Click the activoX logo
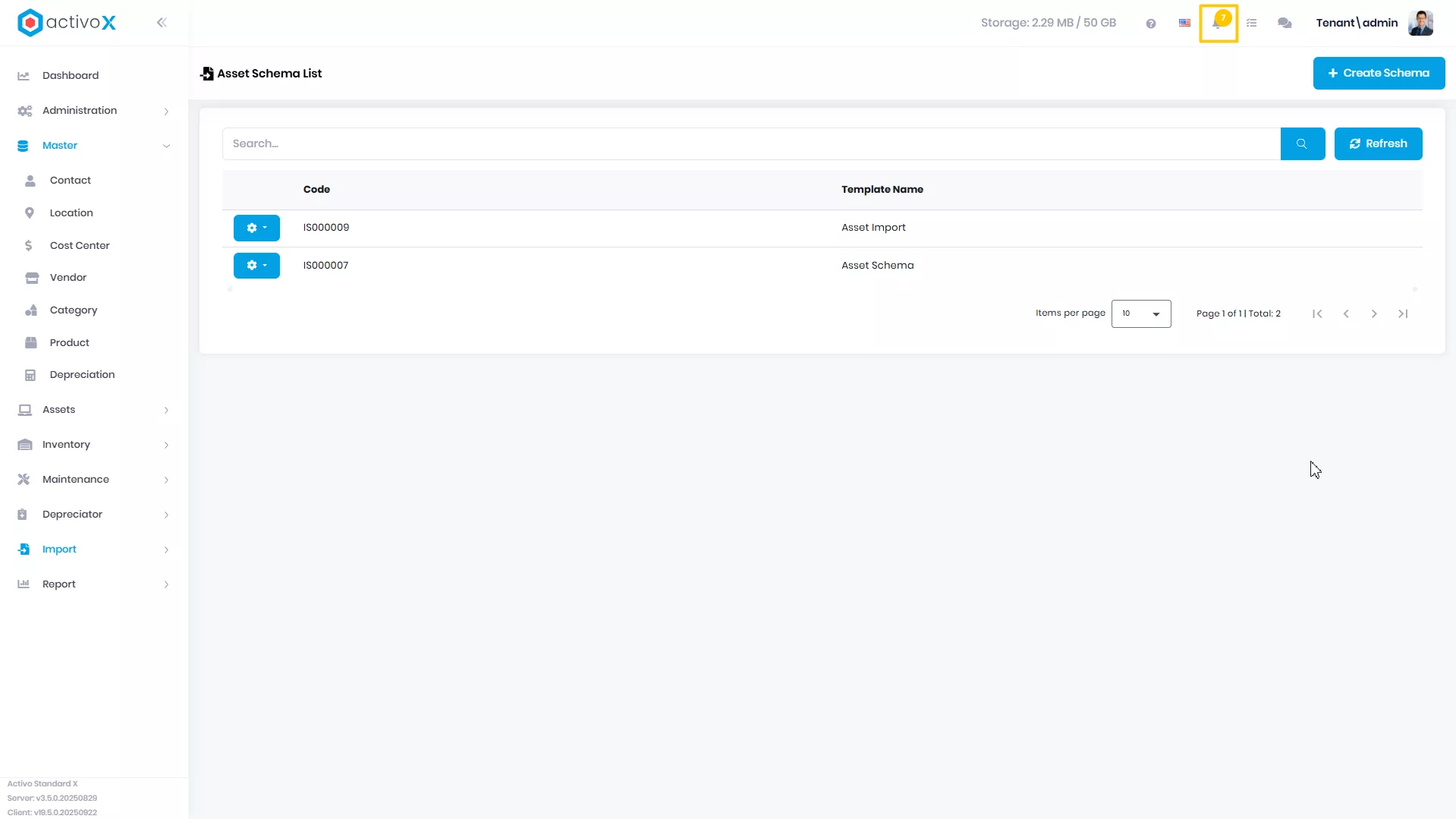This screenshot has height=819, width=1456. [67, 23]
